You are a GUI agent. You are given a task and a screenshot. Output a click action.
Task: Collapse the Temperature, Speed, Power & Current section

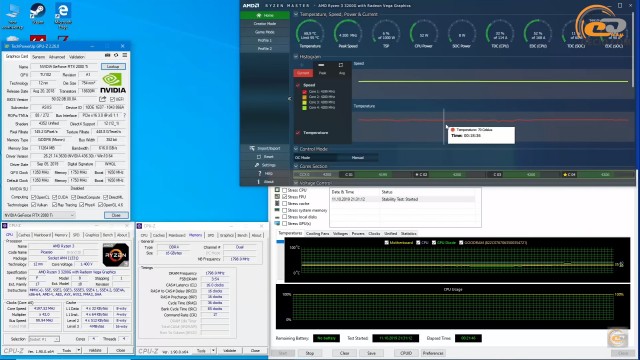pos(296,14)
